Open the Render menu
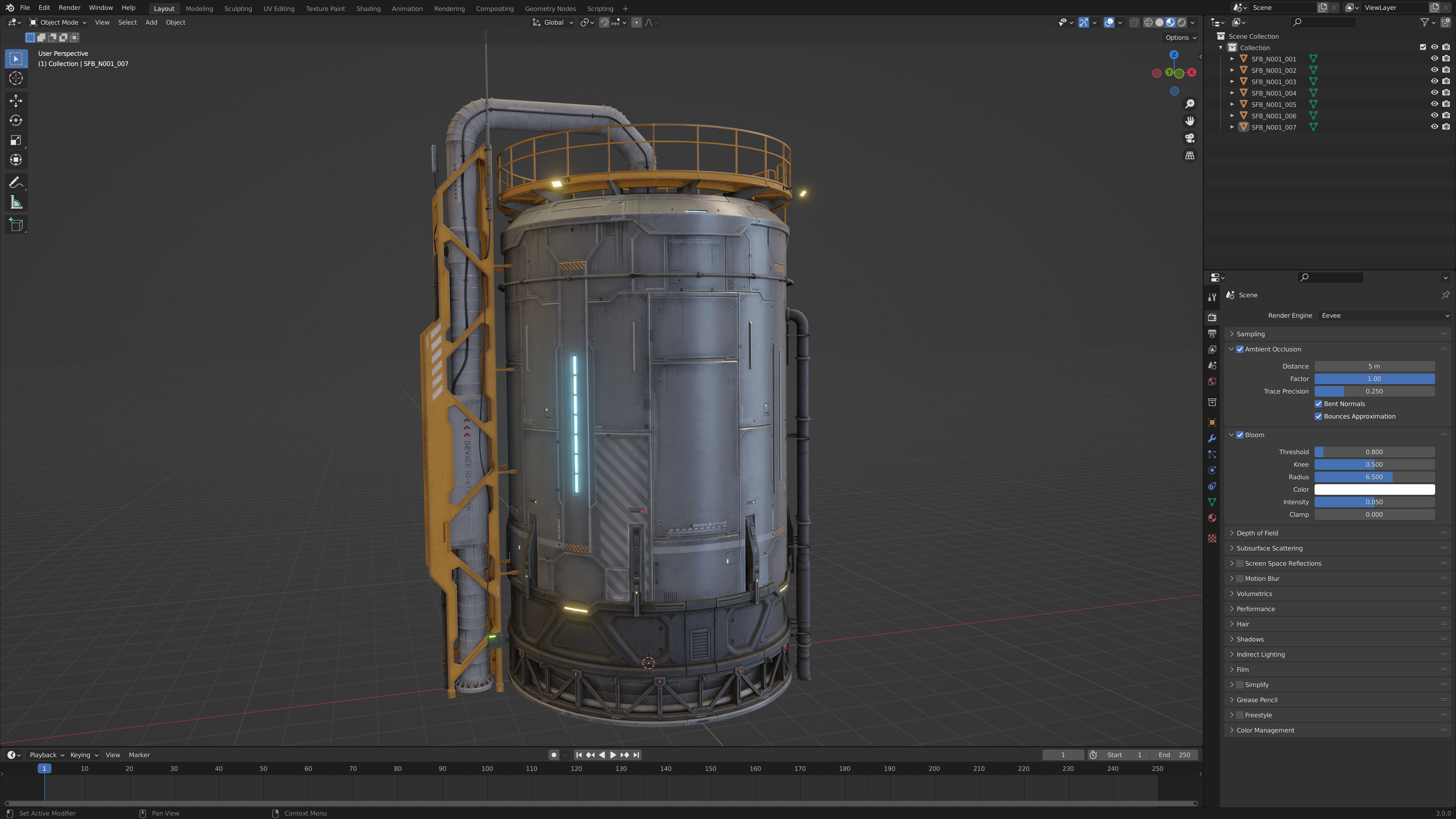 69,8
